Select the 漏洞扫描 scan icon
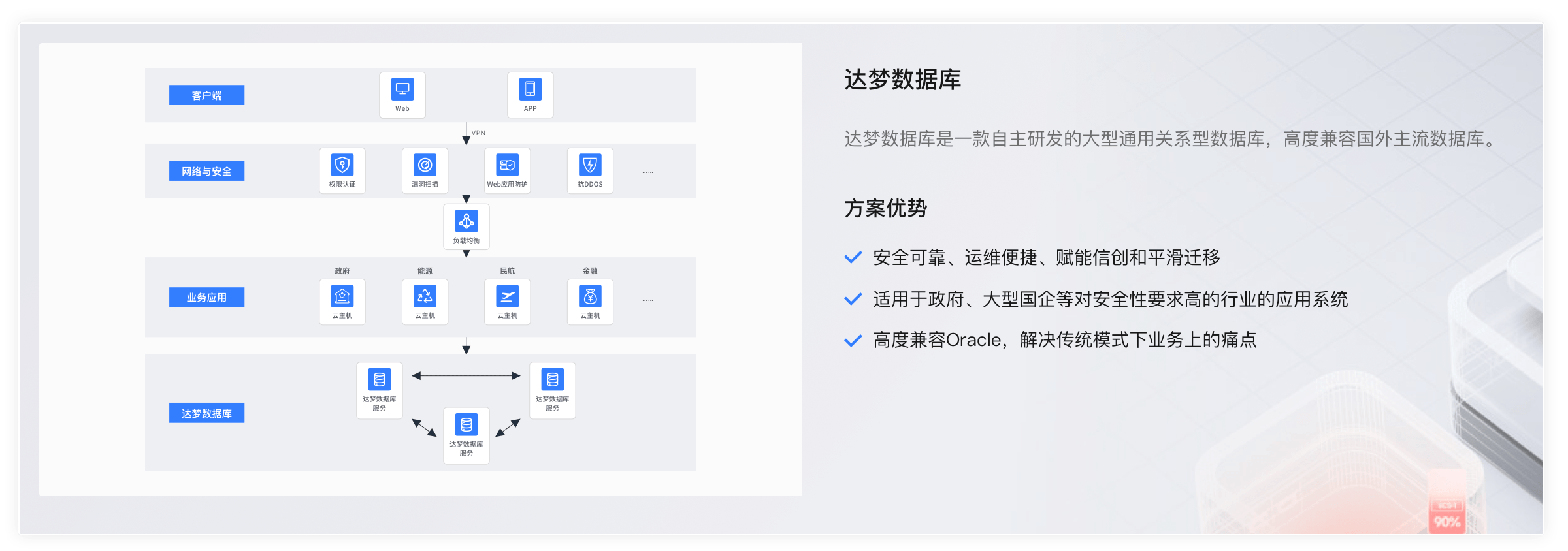 click(x=425, y=165)
